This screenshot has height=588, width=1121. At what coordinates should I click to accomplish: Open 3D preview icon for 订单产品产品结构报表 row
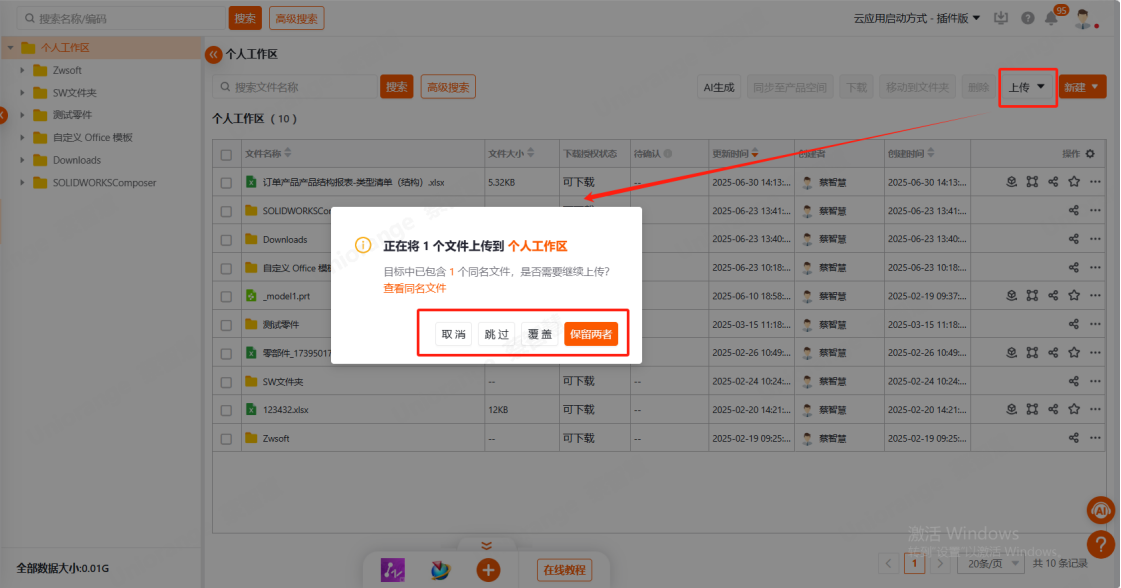coord(1012,182)
